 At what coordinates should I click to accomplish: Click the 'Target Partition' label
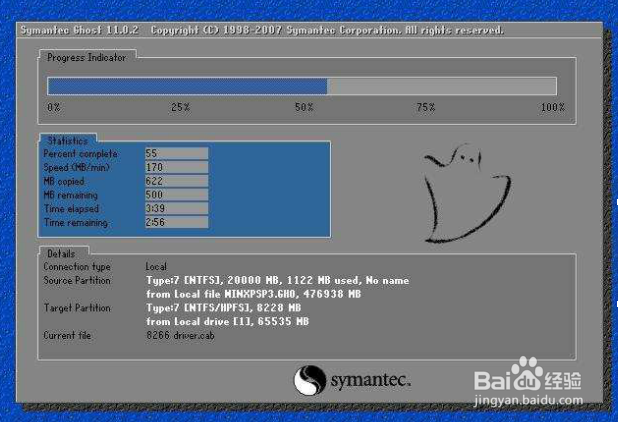point(77,308)
